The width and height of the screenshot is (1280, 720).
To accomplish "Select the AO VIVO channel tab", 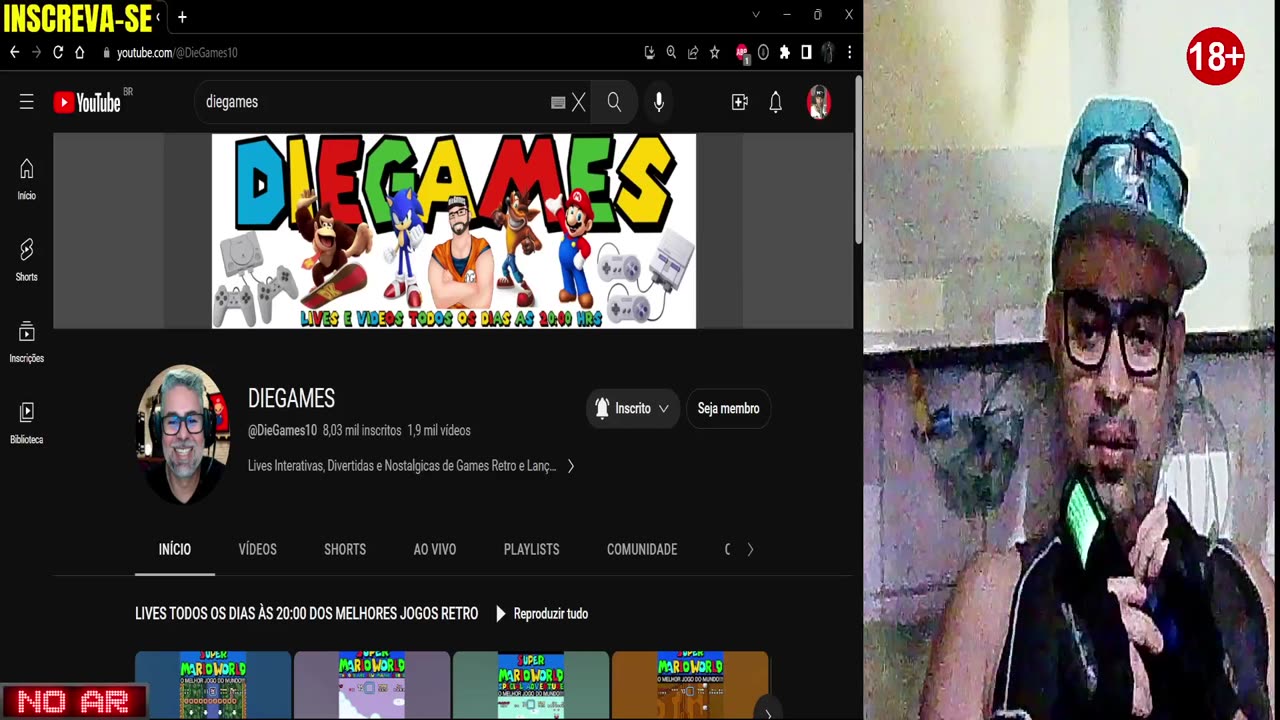I will (x=435, y=549).
